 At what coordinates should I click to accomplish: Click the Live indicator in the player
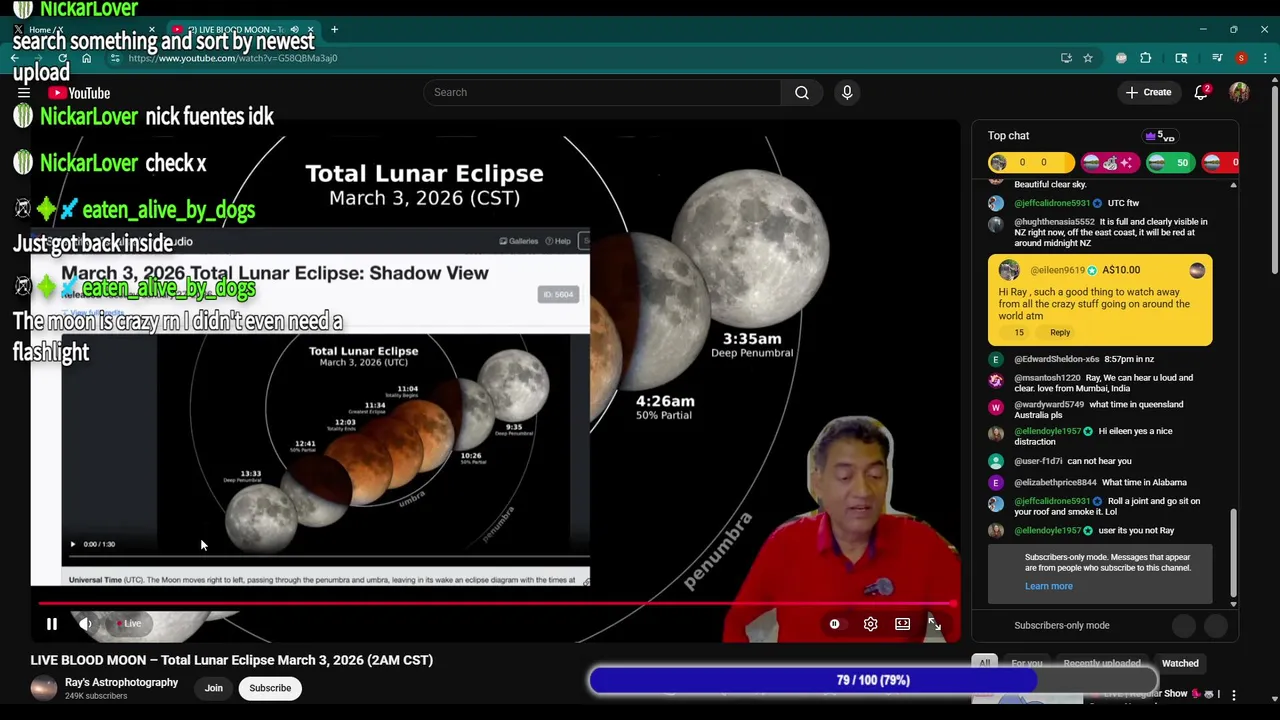point(130,624)
